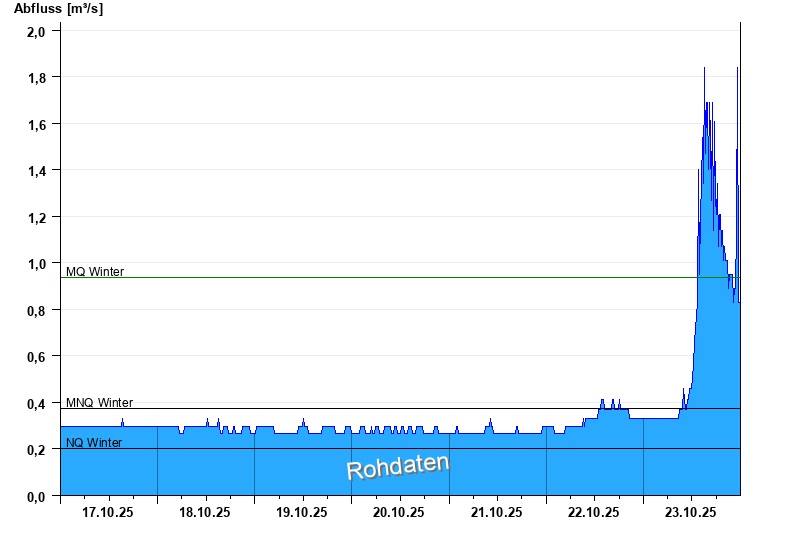Select the MQ Winter reference line label

point(95,271)
